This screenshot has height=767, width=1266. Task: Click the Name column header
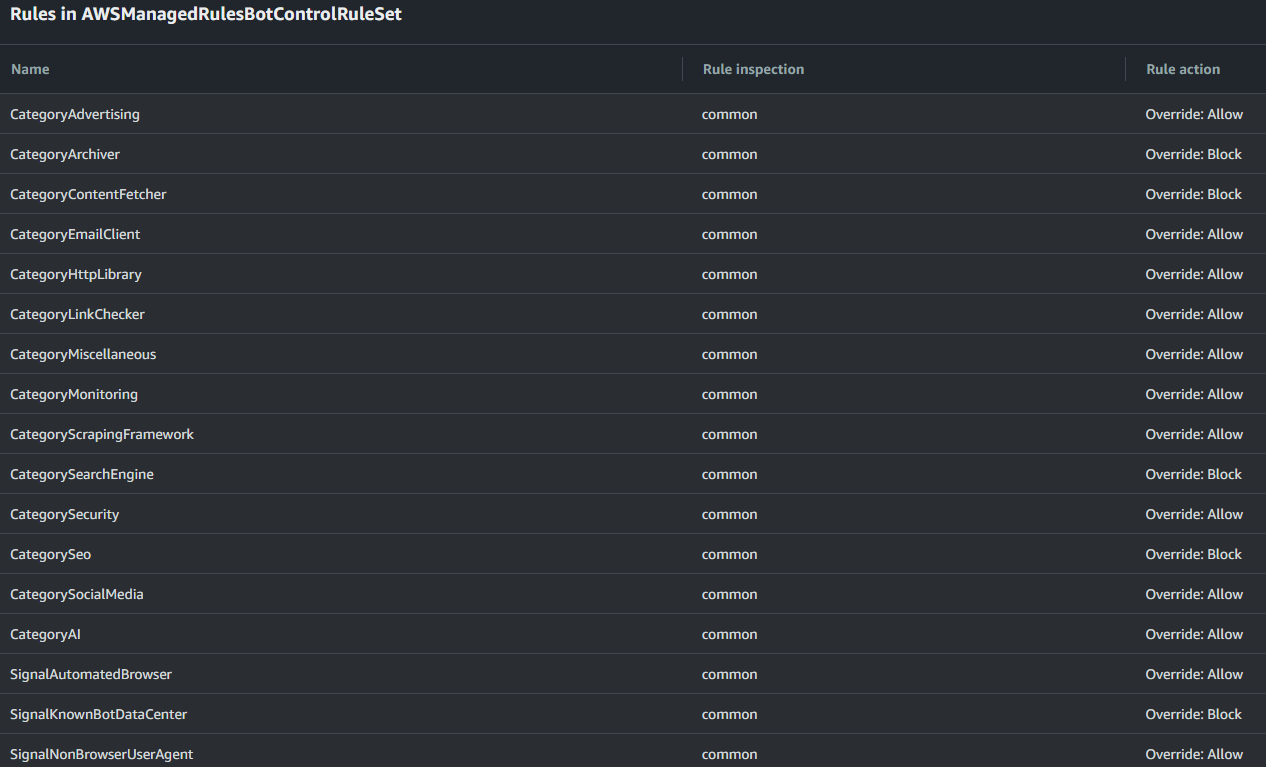(30, 69)
